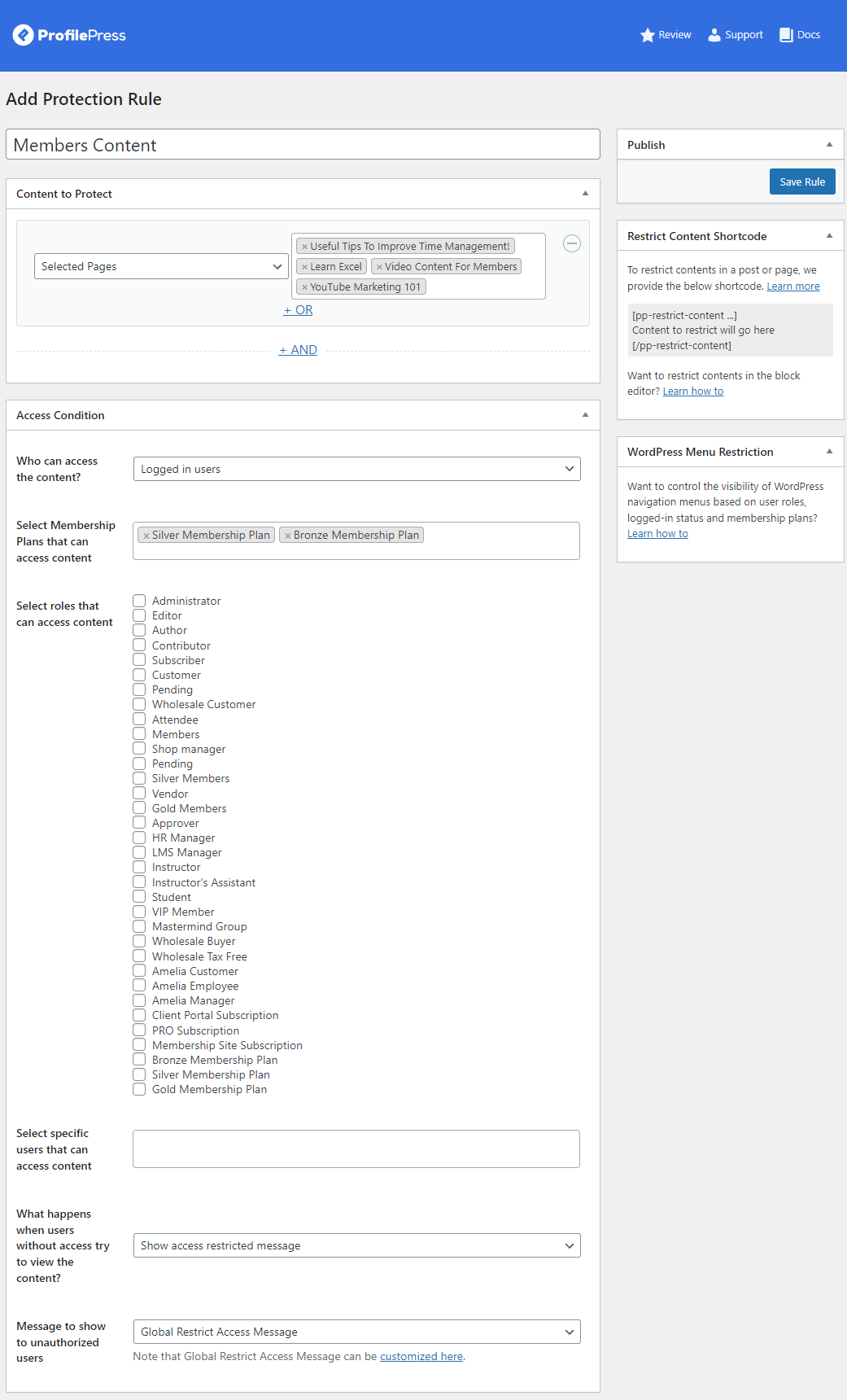Click the Save Rule button
Image resolution: width=847 pixels, height=1400 pixels.
801,182
